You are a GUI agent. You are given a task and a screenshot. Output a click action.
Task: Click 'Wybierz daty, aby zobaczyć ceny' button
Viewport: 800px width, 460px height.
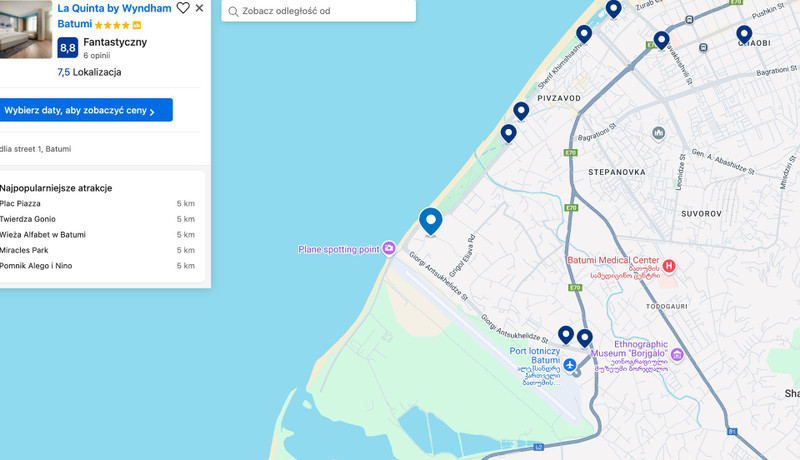tap(86, 110)
